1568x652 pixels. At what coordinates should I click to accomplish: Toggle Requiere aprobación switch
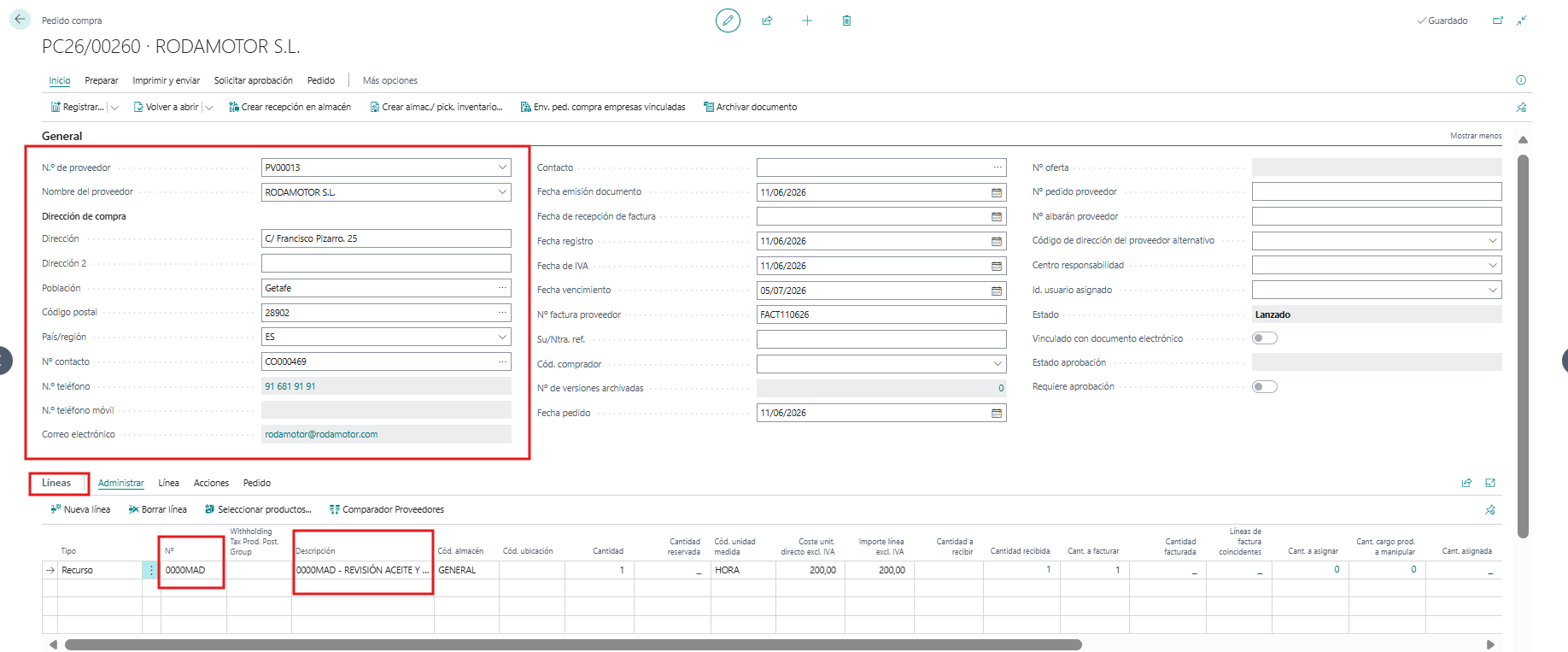pos(1265,387)
